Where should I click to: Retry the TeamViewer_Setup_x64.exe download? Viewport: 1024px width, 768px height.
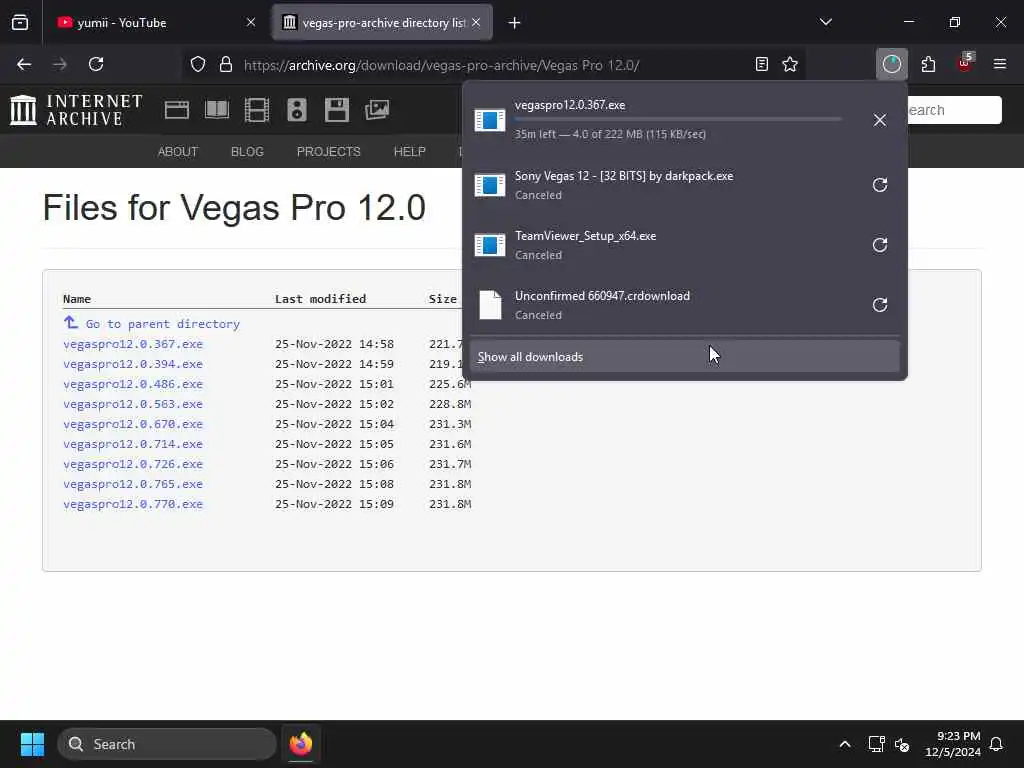(880, 245)
